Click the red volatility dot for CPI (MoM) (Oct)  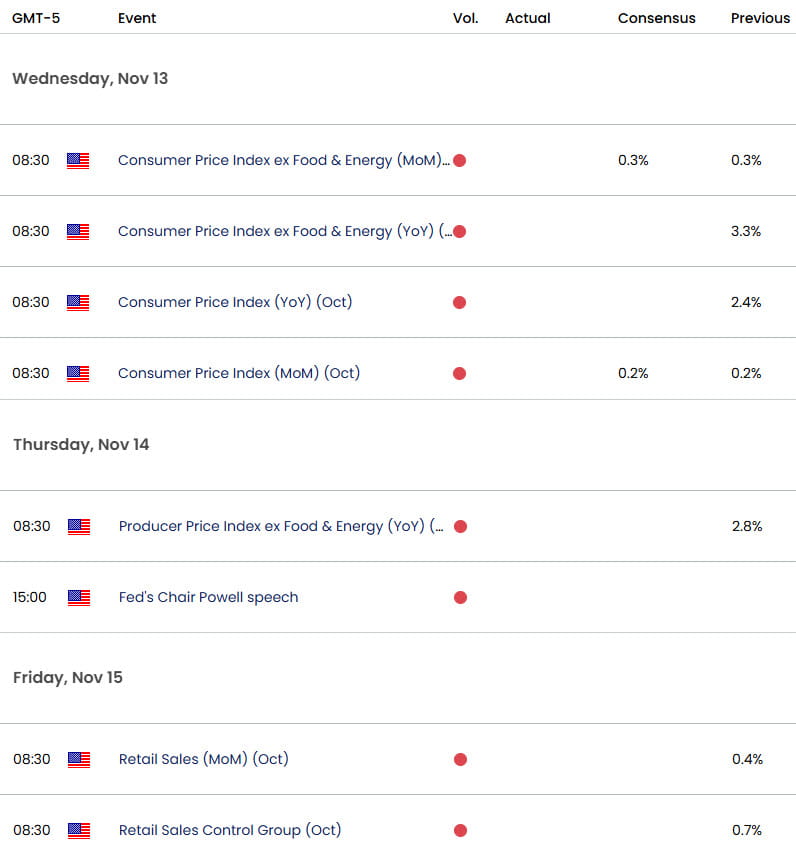click(x=459, y=373)
